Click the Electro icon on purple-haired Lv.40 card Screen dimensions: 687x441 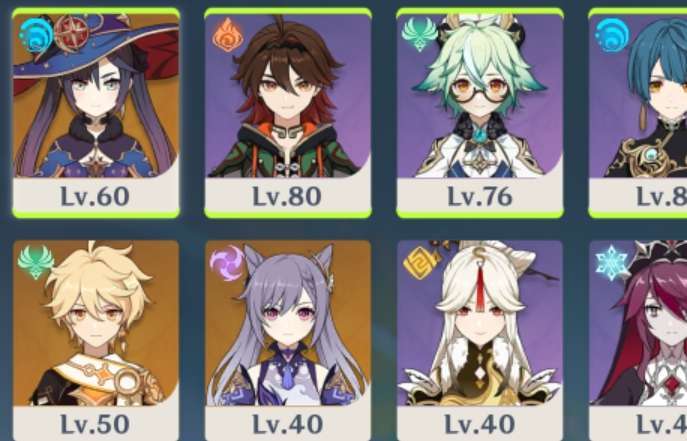tap(227, 263)
